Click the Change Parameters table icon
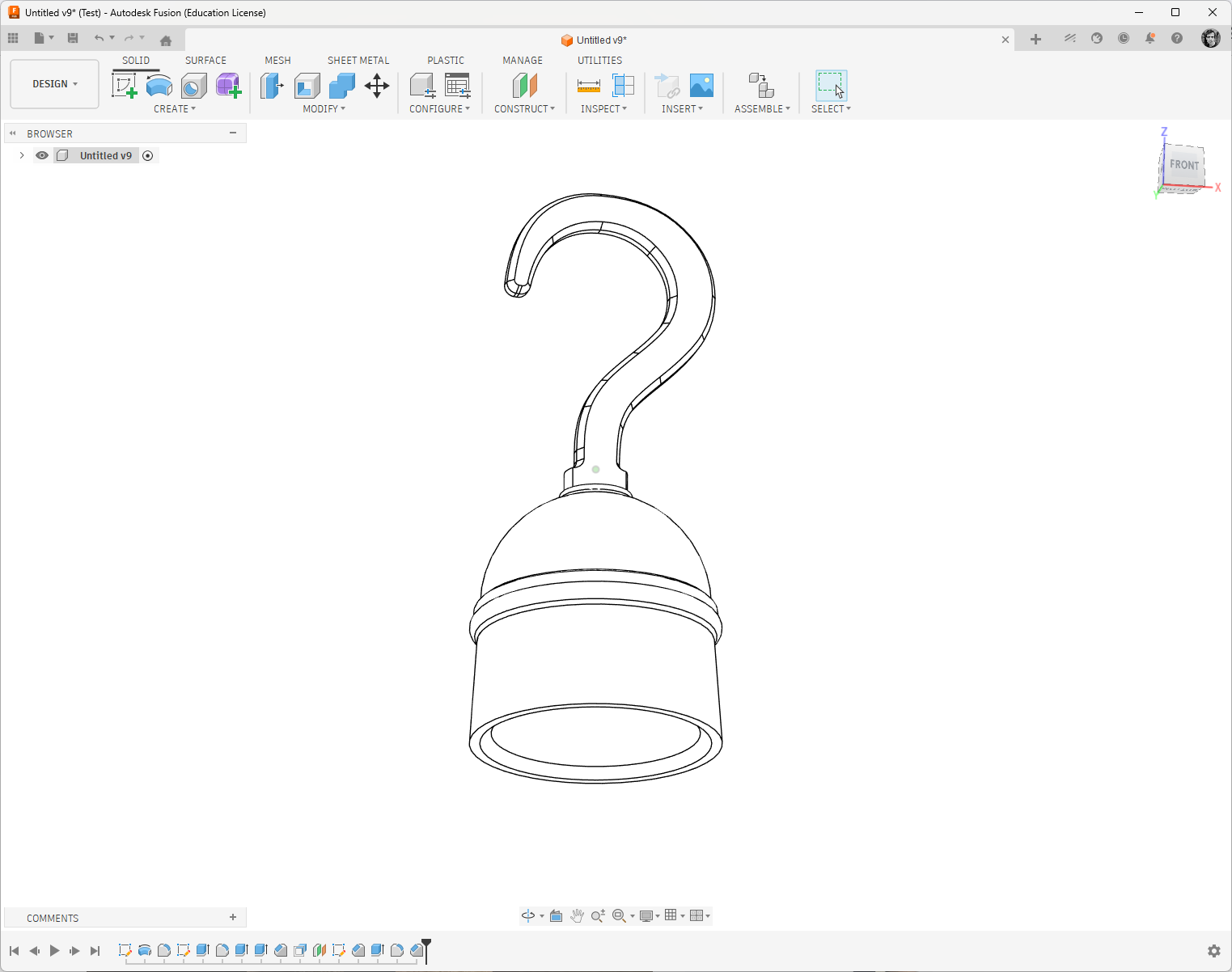This screenshot has width=1232, height=972. coord(458,85)
